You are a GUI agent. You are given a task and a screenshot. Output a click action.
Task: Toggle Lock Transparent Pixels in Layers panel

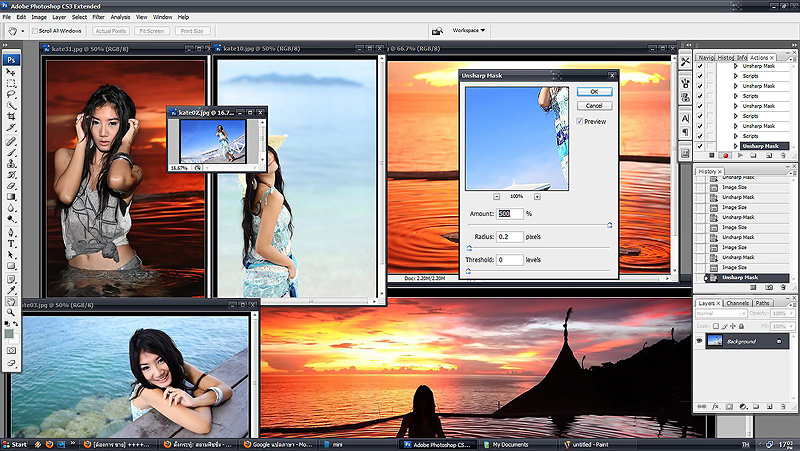coord(715,326)
